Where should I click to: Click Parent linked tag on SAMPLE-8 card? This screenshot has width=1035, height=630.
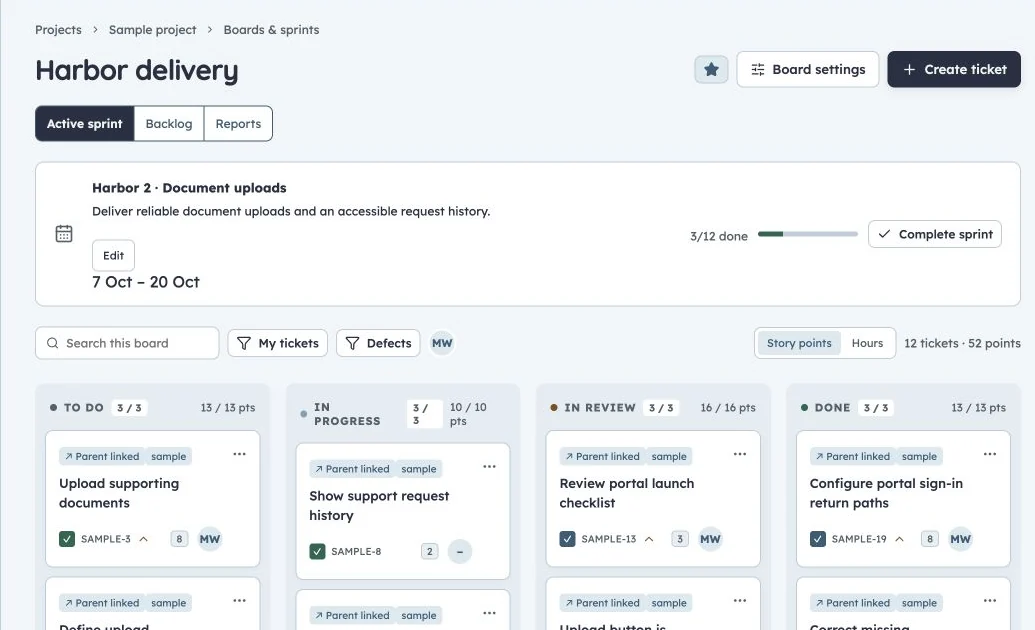(x=352, y=469)
